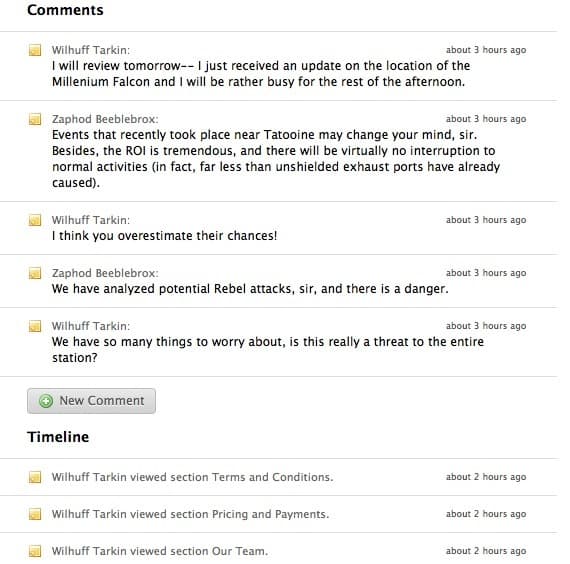Open the viewed section Pricing and Payments entry
570x564 pixels.
pos(190,514)
